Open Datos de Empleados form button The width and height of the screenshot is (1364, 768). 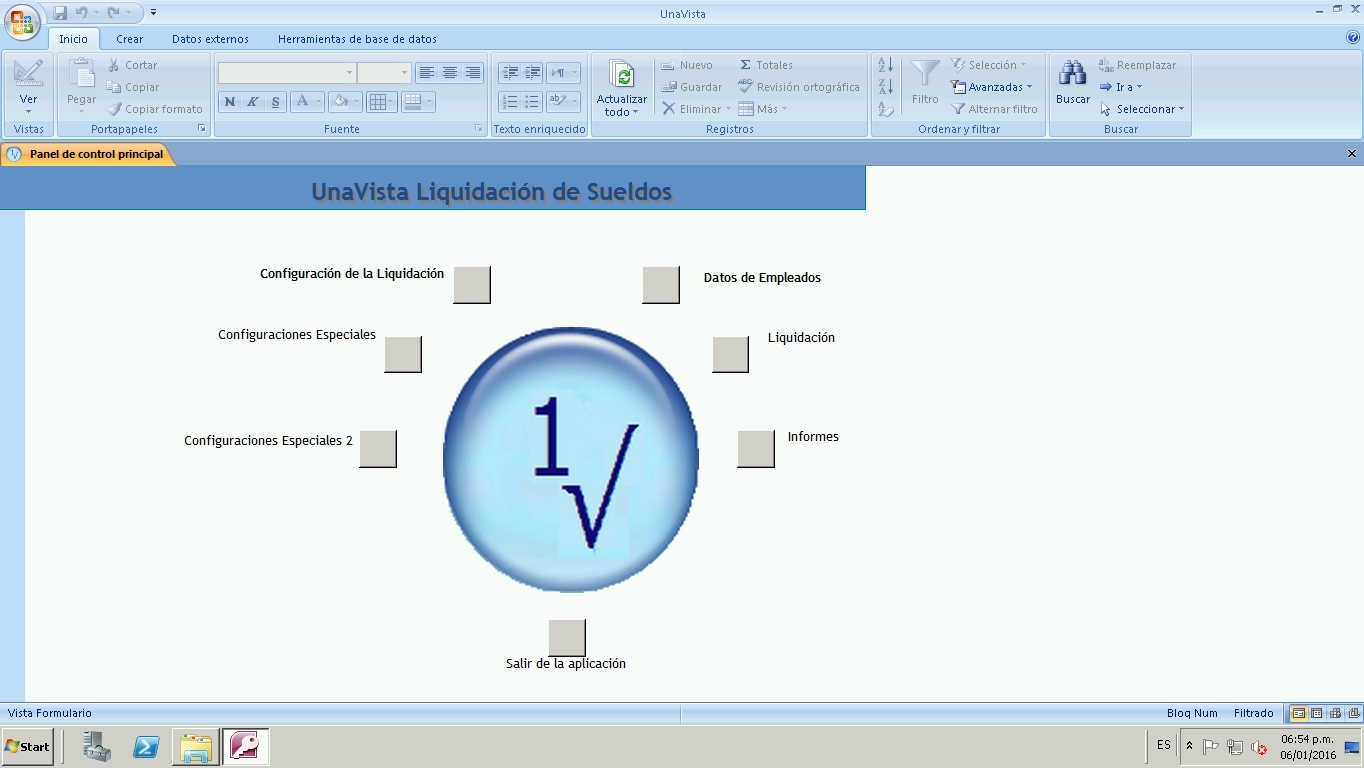click(661, 285)
